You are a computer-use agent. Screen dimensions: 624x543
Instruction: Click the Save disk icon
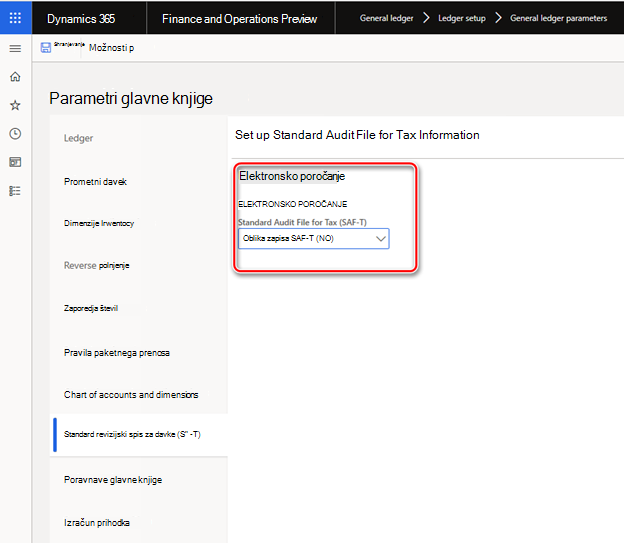46,48
